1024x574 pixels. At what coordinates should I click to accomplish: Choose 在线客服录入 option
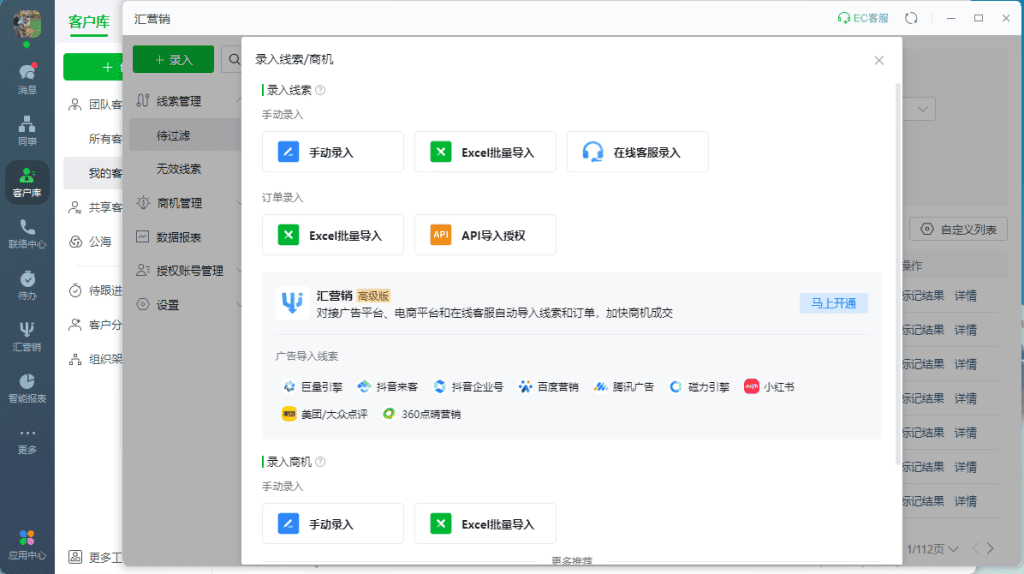pyautogui.click(x=637, y=152)
